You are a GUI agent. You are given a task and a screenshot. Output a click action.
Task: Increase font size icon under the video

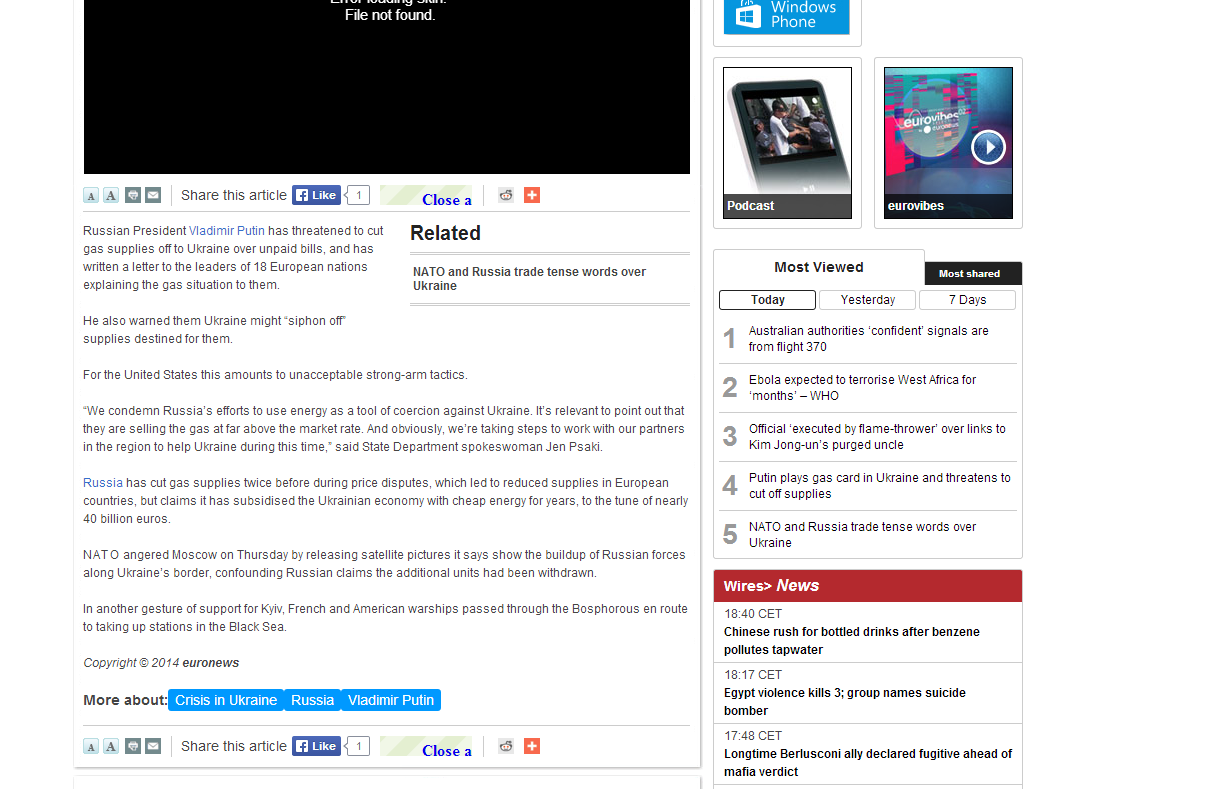(x=111, y=195)
